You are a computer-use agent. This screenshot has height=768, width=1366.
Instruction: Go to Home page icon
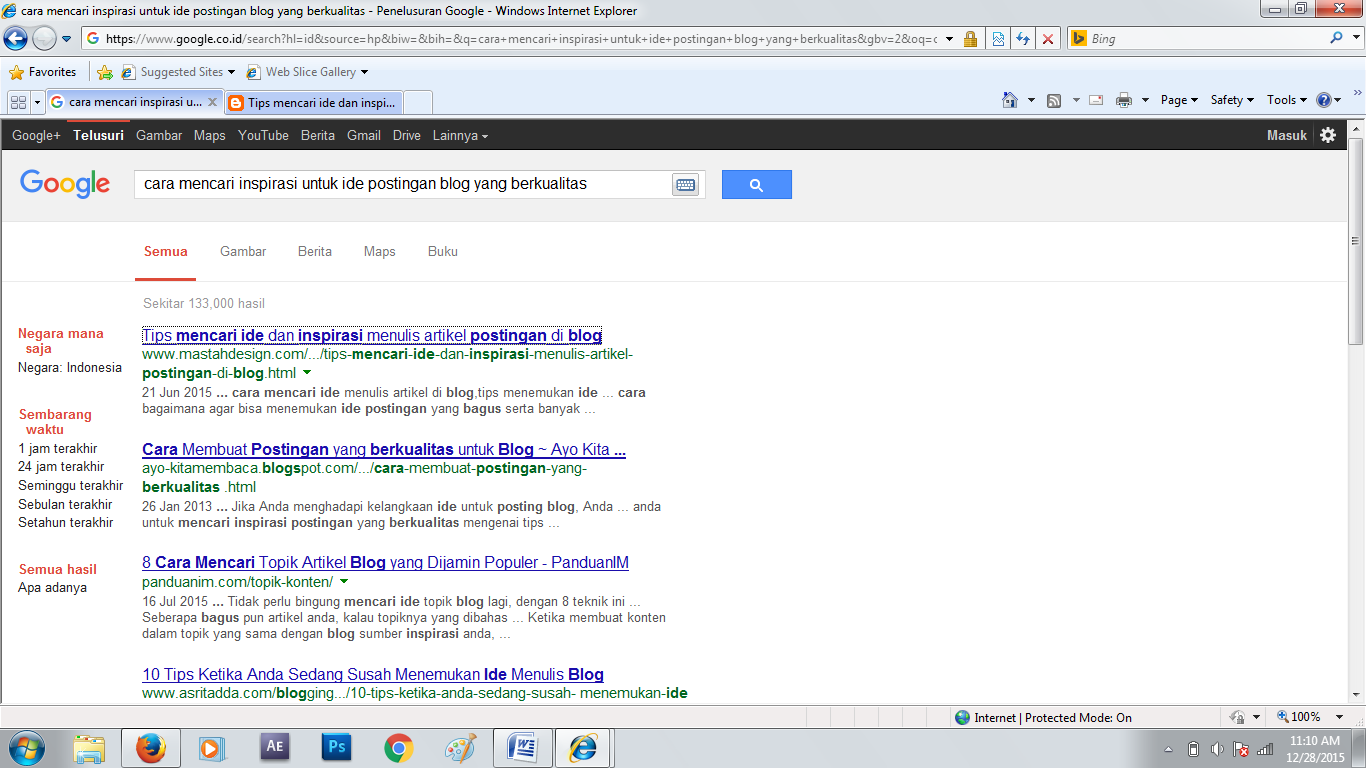(x=1011, y=100)
